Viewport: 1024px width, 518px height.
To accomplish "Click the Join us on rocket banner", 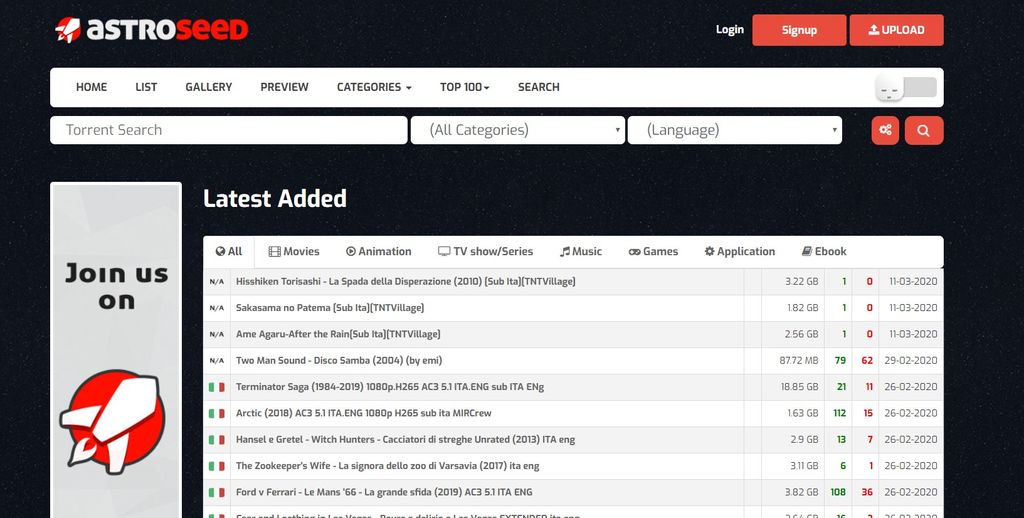I will (x=116, y=350).
